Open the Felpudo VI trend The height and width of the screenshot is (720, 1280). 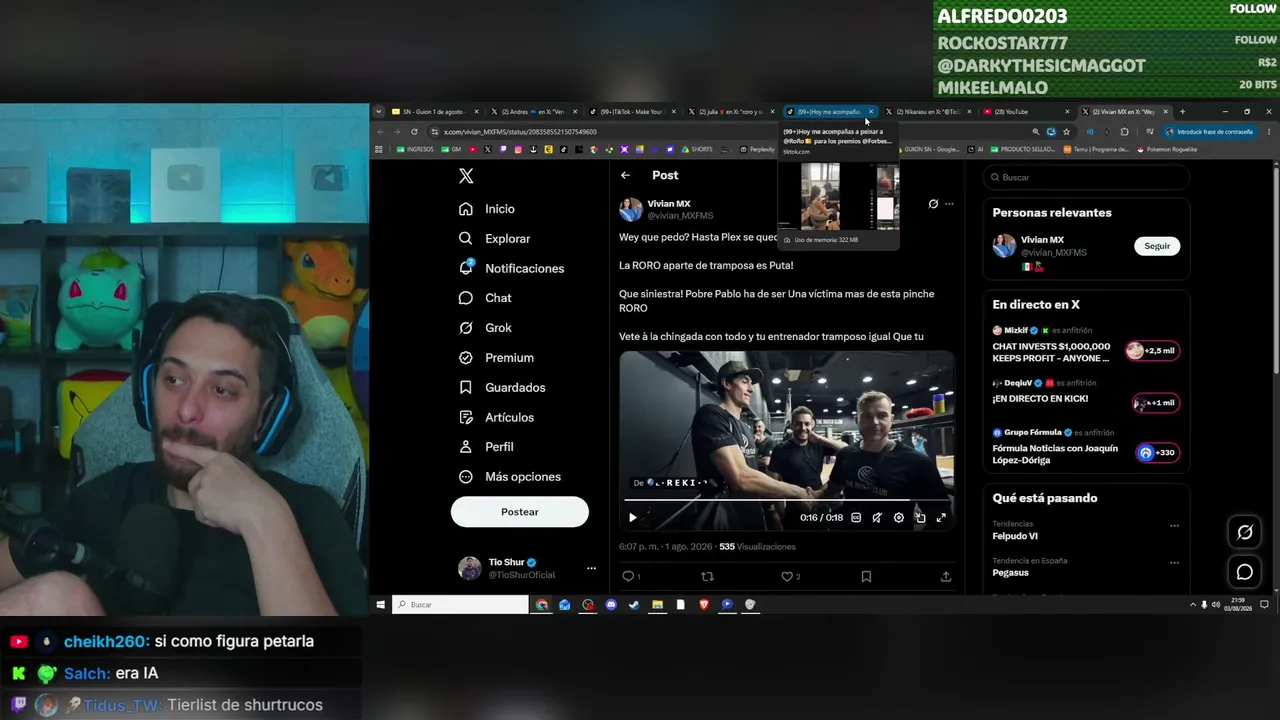[x=1015, y=536]
